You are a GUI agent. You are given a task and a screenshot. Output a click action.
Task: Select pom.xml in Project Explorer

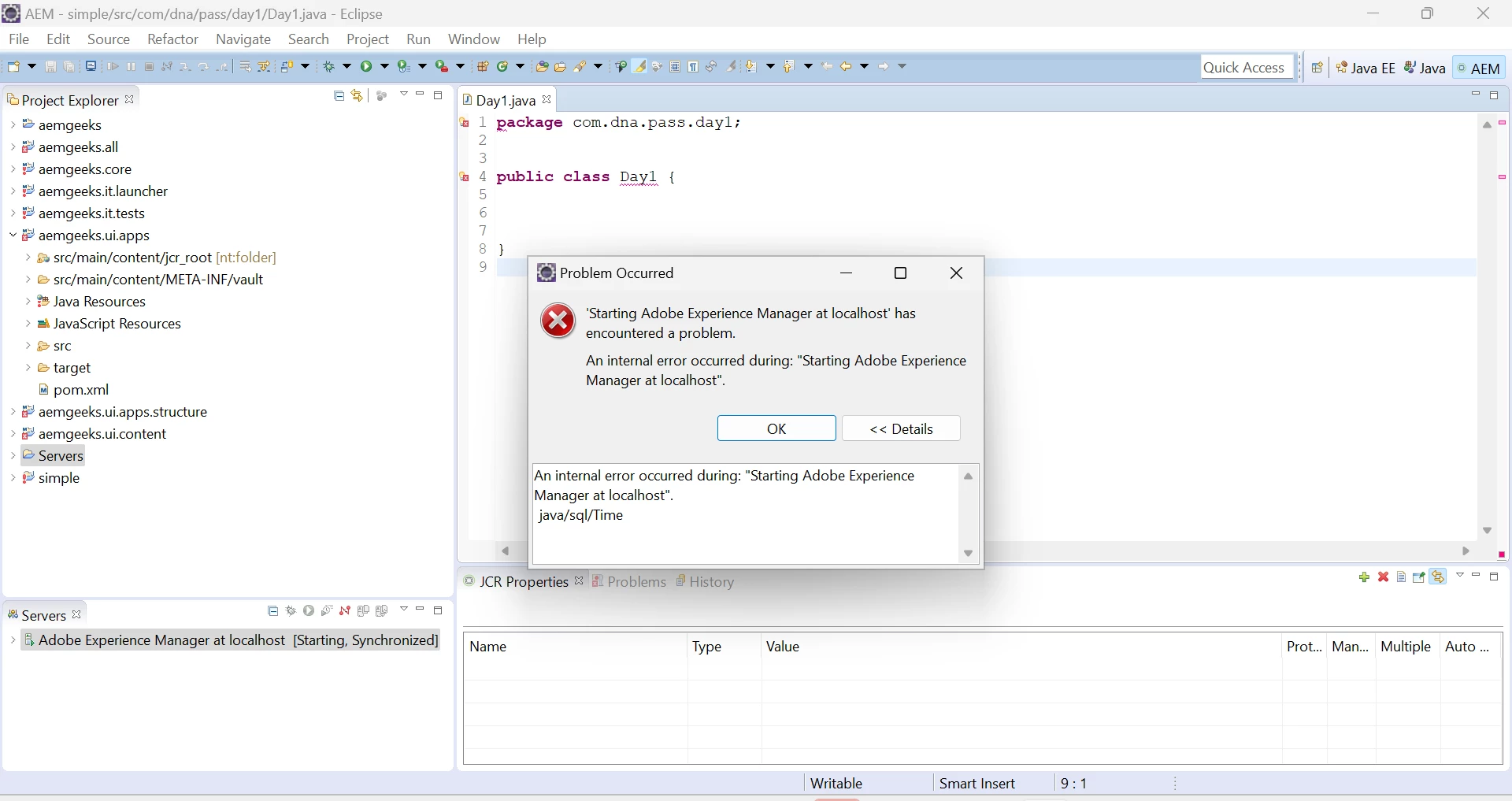coord(73,390)
